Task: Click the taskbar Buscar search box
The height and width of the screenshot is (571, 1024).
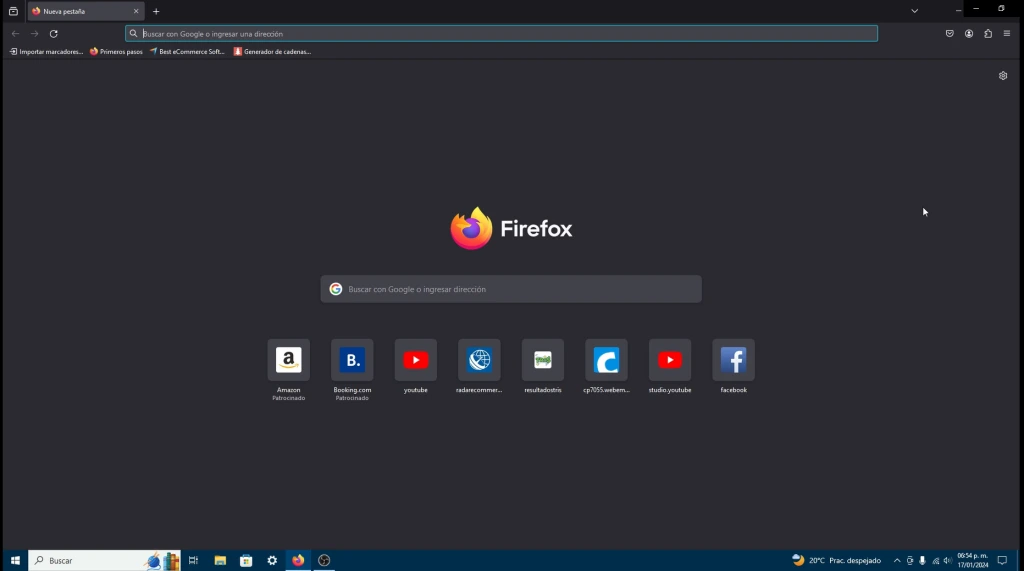Action: [104, 561]
